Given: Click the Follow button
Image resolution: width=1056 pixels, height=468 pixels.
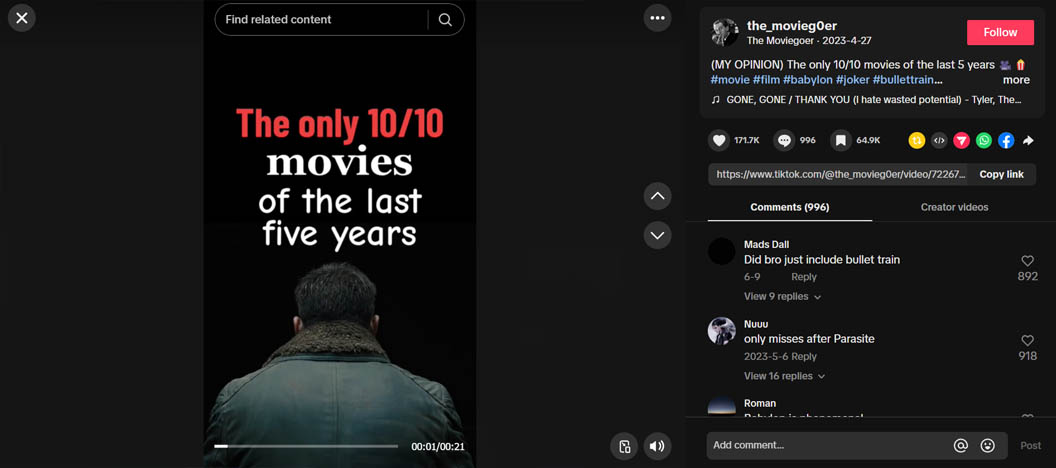Looking at the screenshot, I should coord(1000,32).
